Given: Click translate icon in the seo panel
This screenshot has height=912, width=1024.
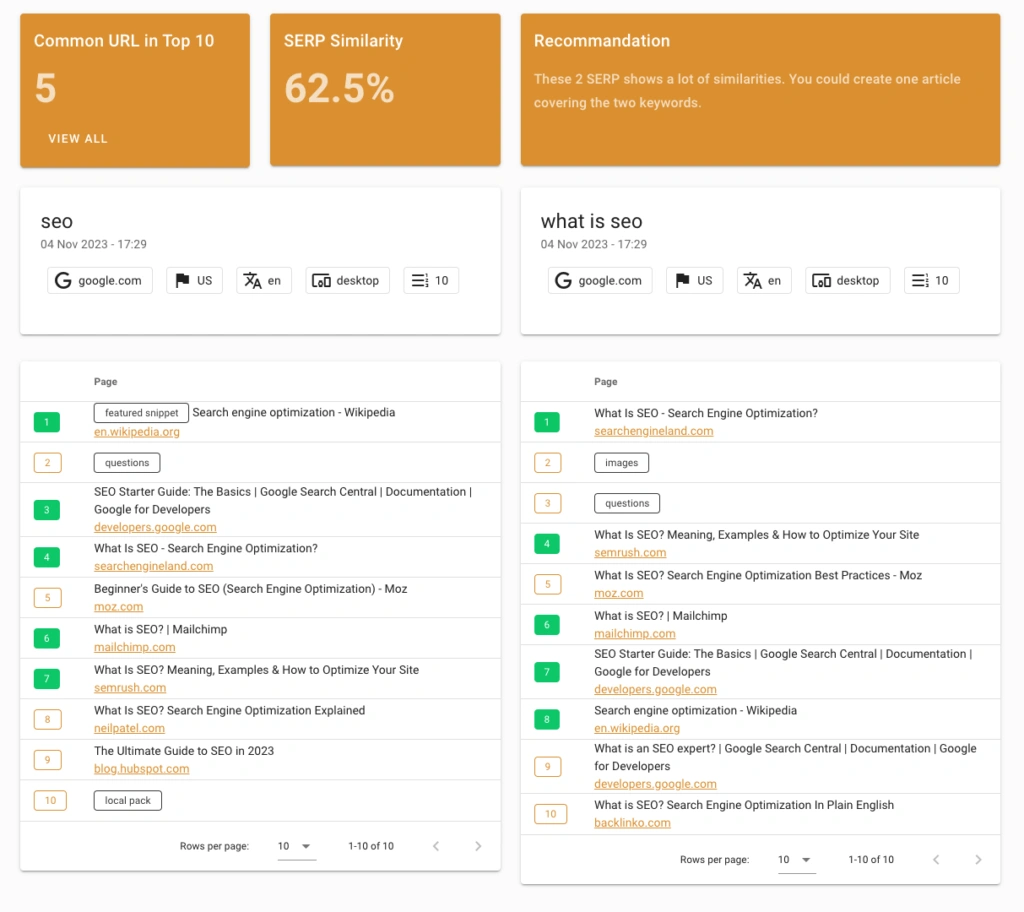Looking at the screenshot, I should coord(253,280).
